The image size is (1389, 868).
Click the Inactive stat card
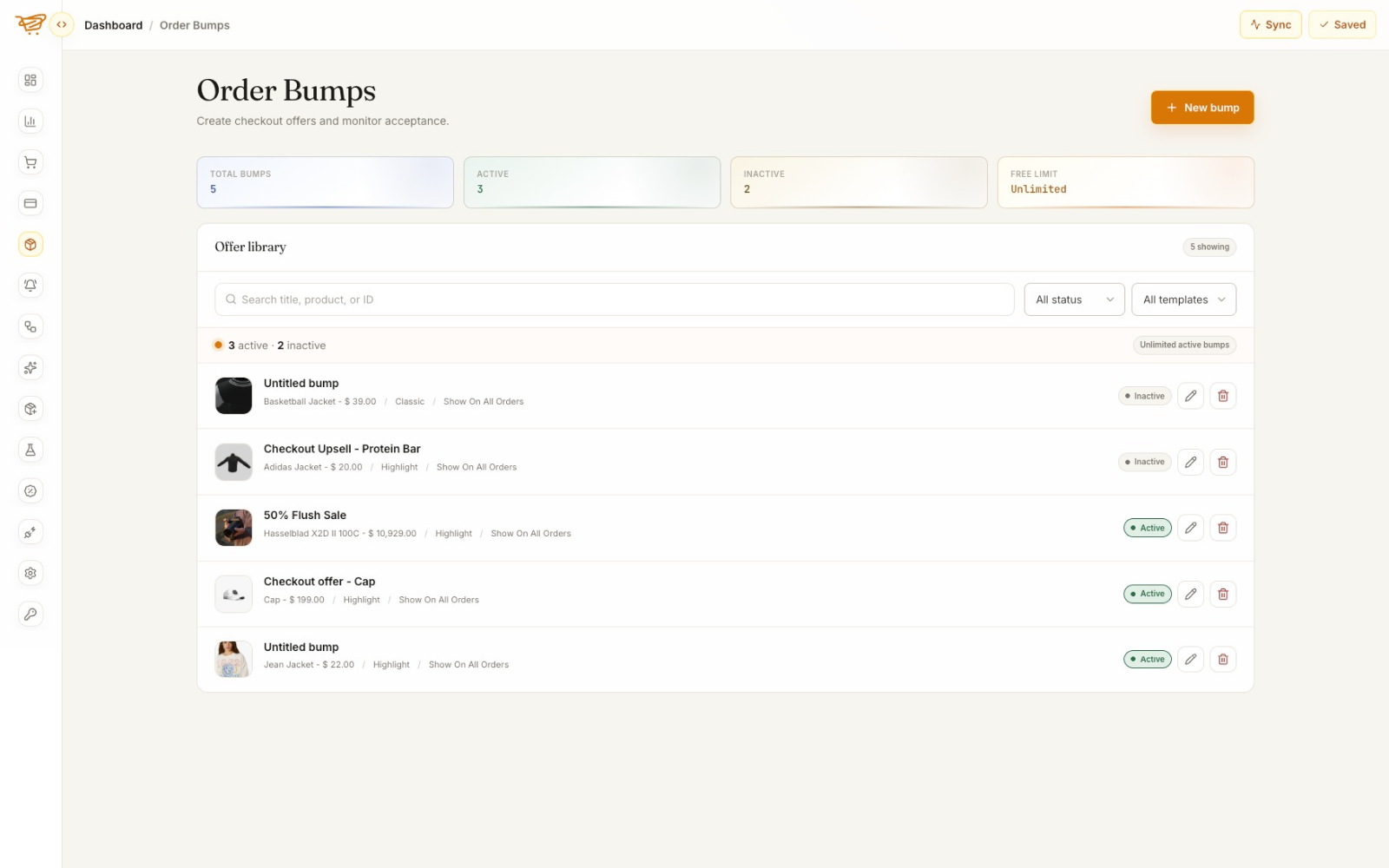pyautogui.click(x=859, y=182)
